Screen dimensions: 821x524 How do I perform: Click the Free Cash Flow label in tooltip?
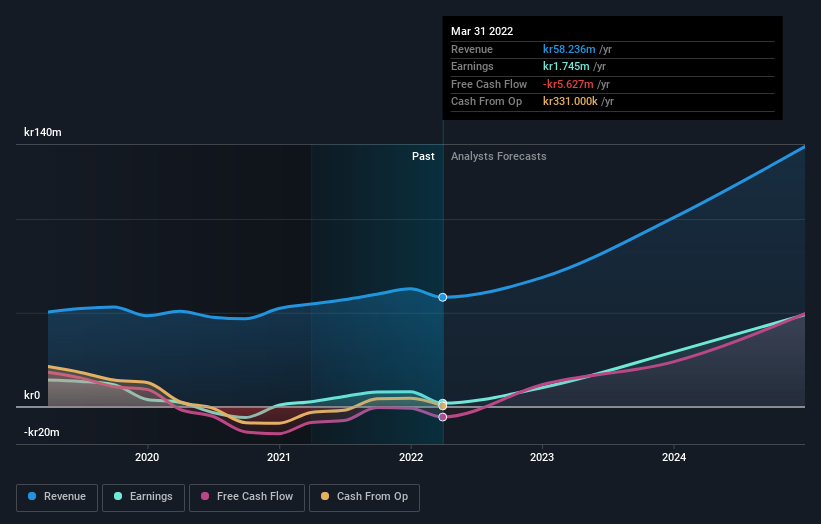point(489,84)
